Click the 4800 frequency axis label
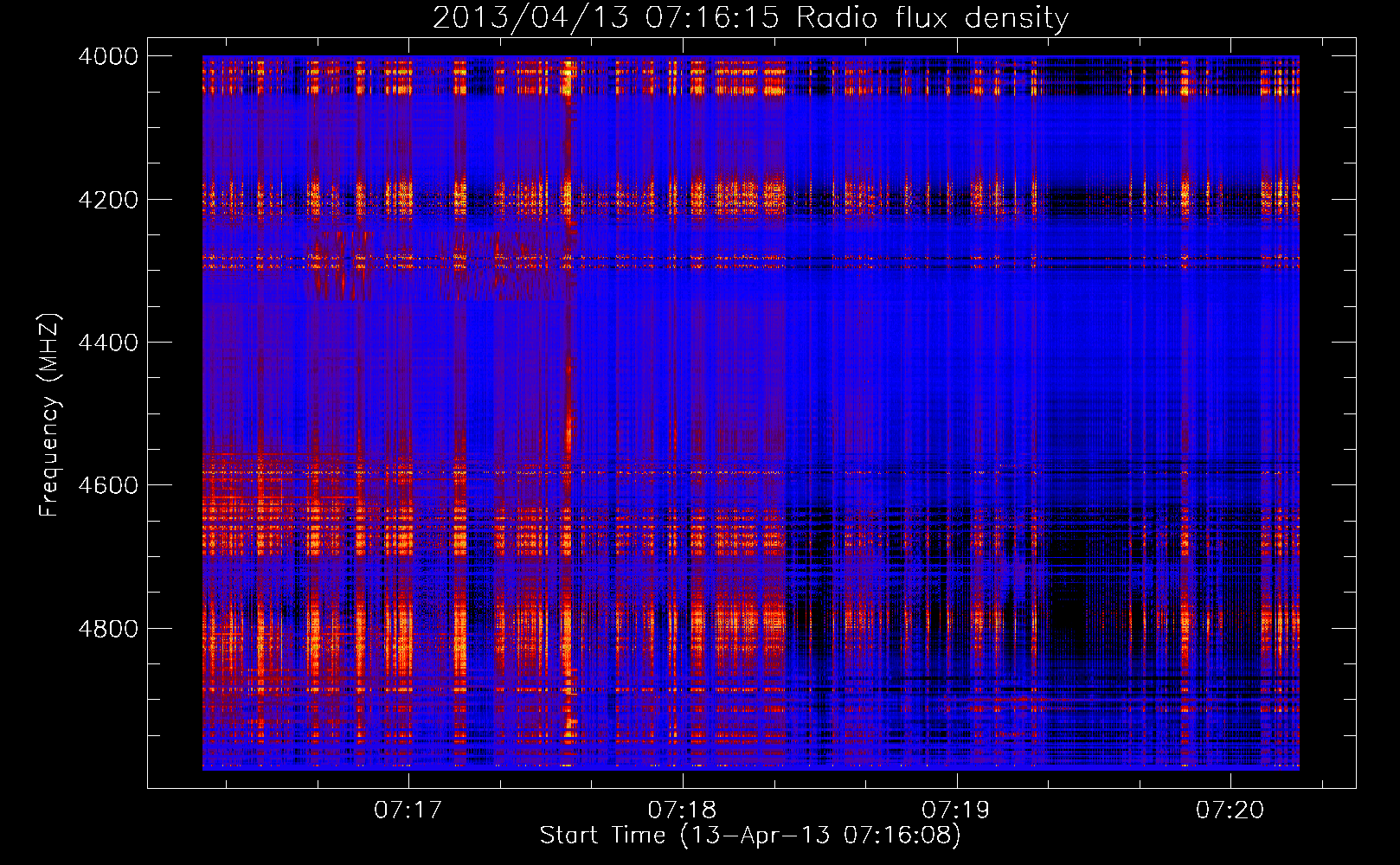Image resolution: width=1400 pixels, height=865 pixels. click(108, 629)
